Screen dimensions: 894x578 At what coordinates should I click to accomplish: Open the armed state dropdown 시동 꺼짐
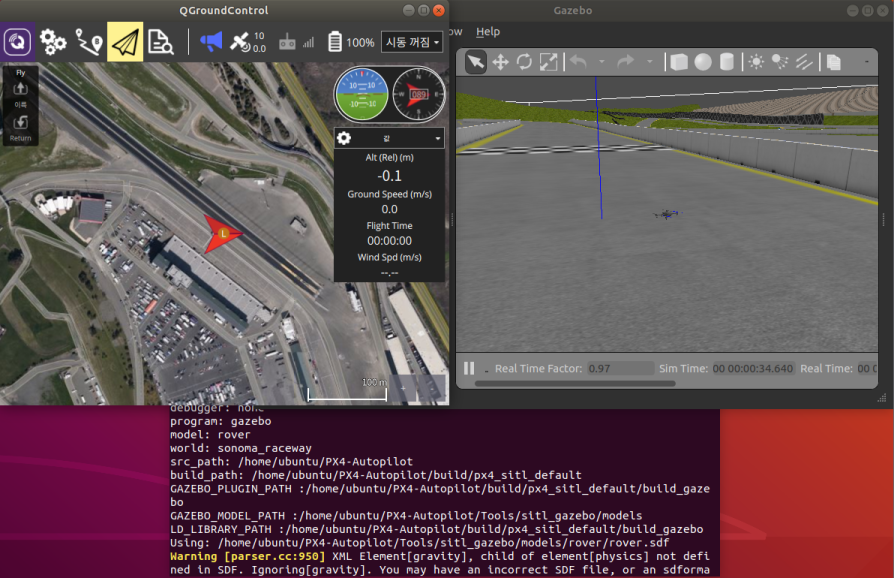tap(412, 42)
